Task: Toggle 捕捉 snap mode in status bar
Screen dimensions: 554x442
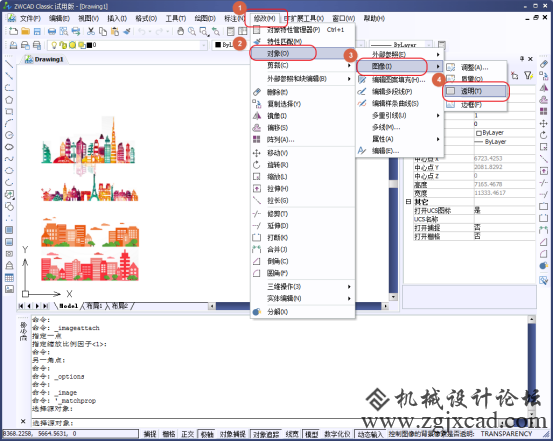Action: coord(150,434)
